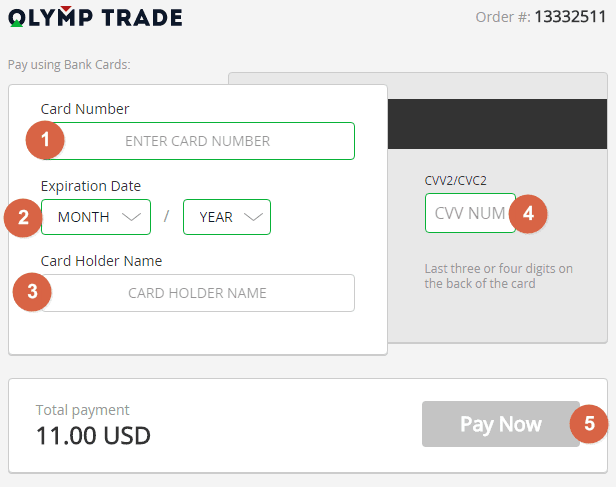616x487 pixels.
Task: Click the 11.00 USD total amount
Action: (x=93, y=436)
